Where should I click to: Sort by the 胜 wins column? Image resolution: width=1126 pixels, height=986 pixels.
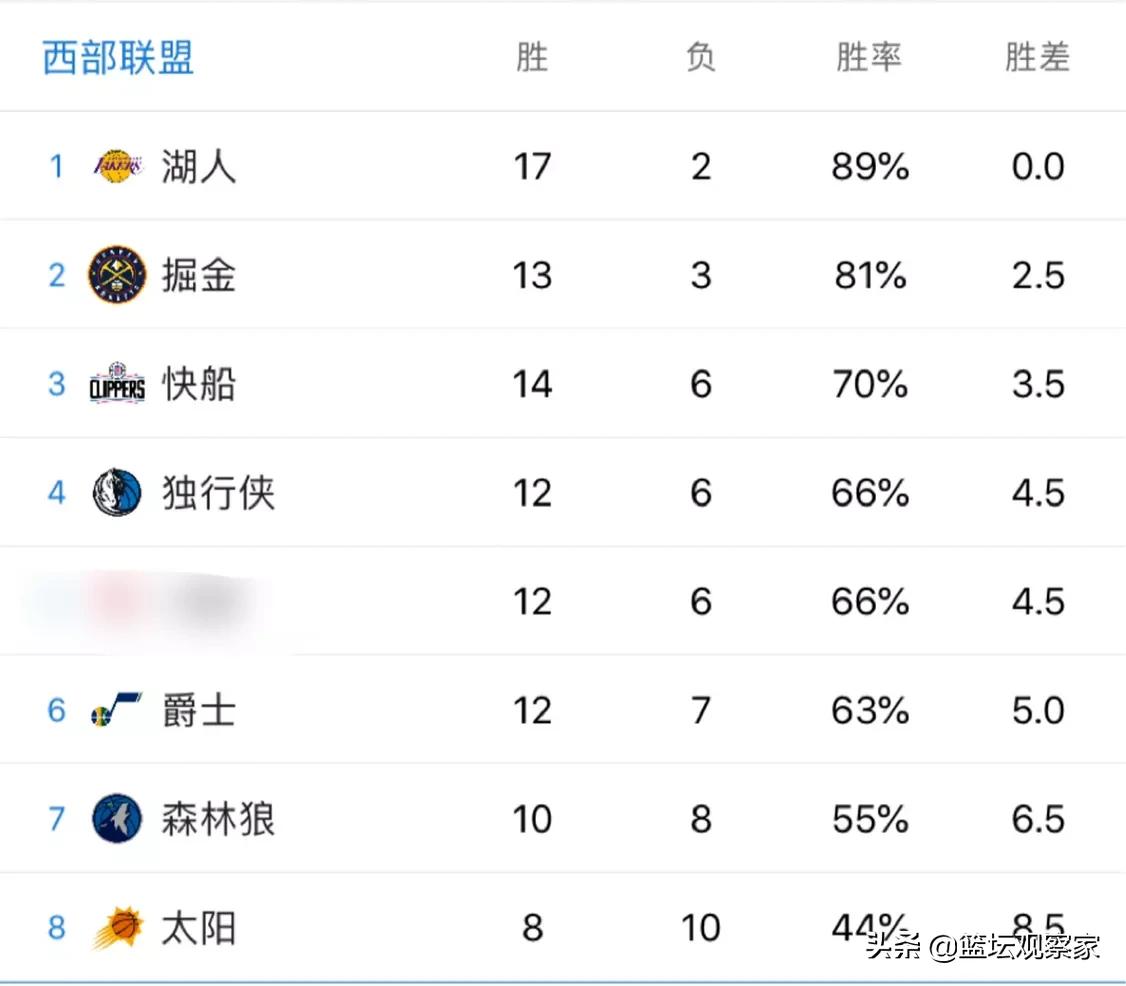click(532, 58)
